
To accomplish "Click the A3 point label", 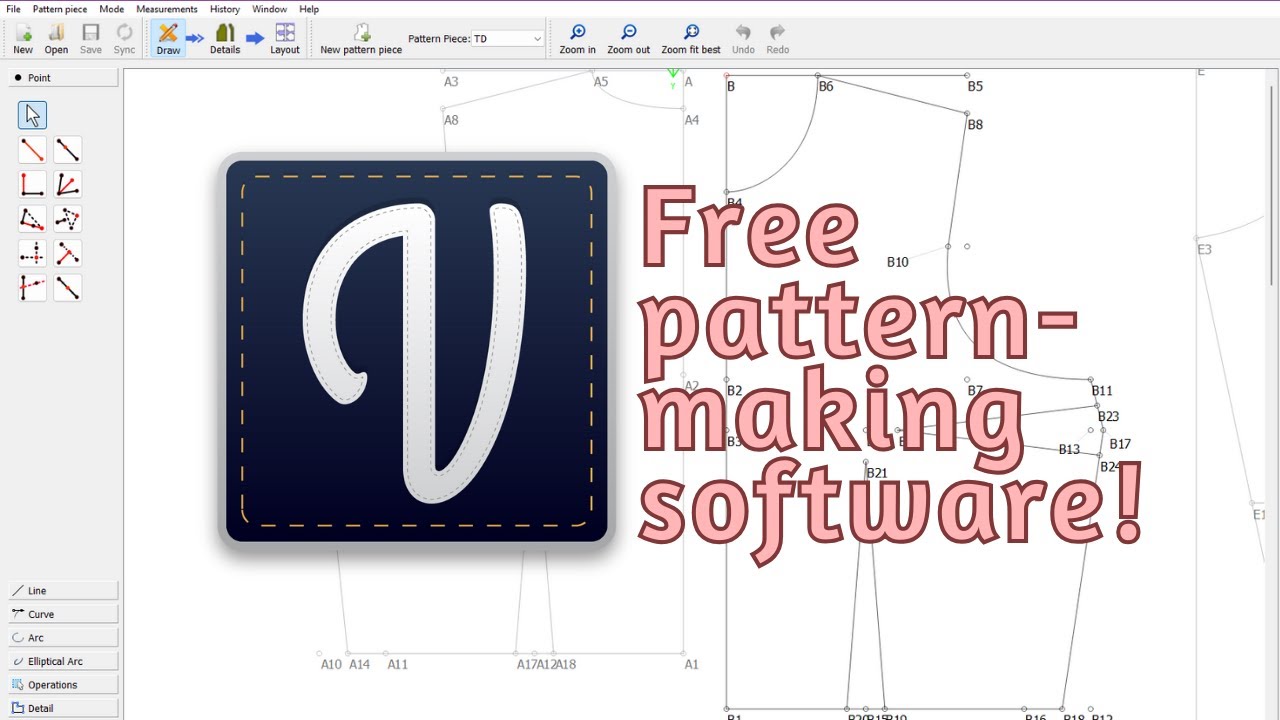I will [x=451, y=82].
